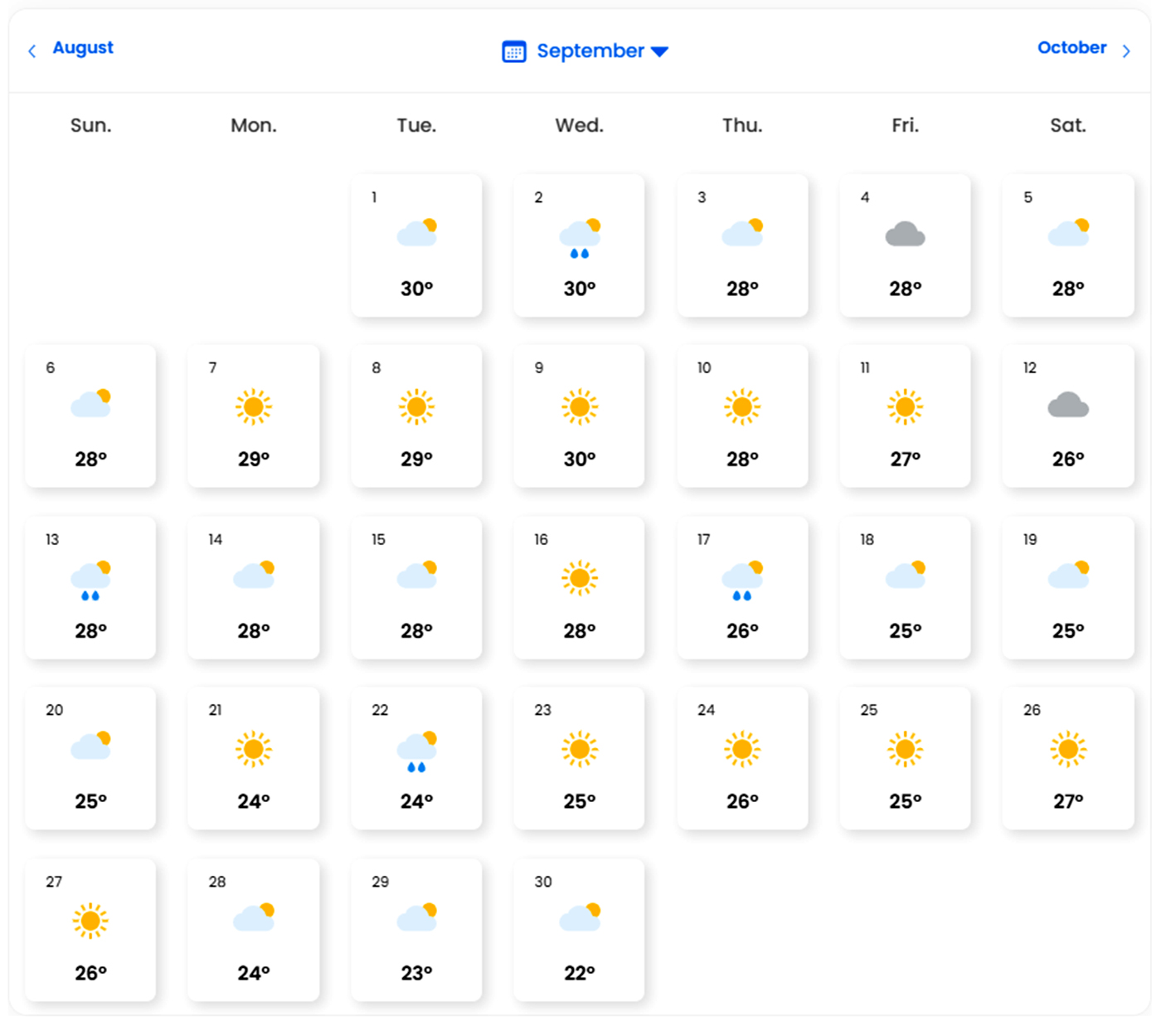Image resolution: width=1161 pixels, height=1036 pixels.
Task: Click sunny icon on day 27
Action: point(91,921)
